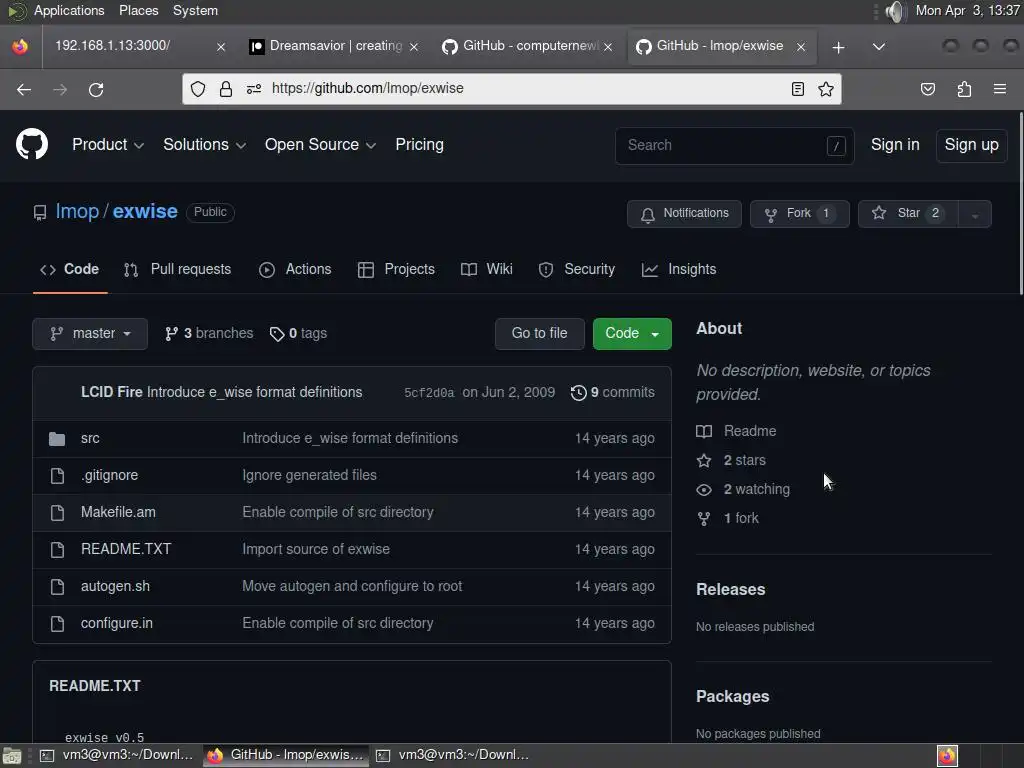1024x768 pixels.
Task: Open the Firefox extensions puzzle icon
Action: 964,89
